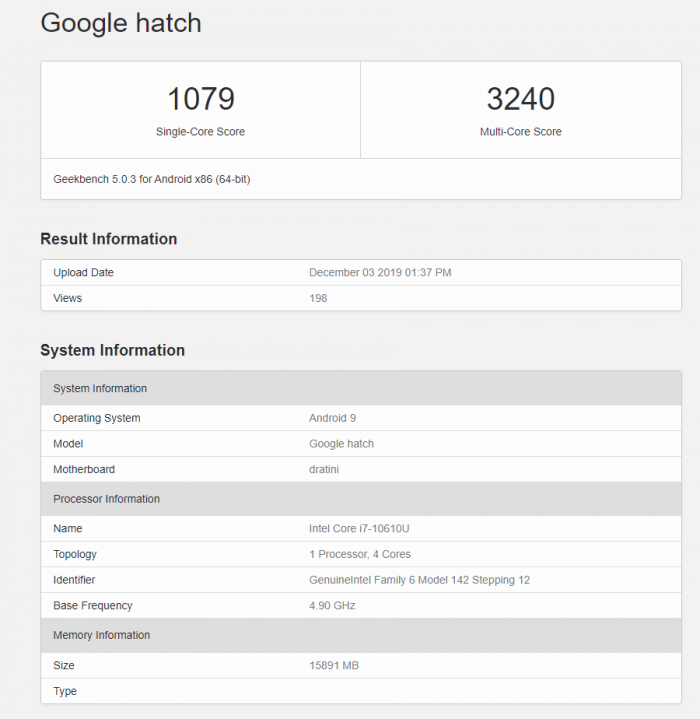Select the single-core score 1079

click(x=200, y=99)
